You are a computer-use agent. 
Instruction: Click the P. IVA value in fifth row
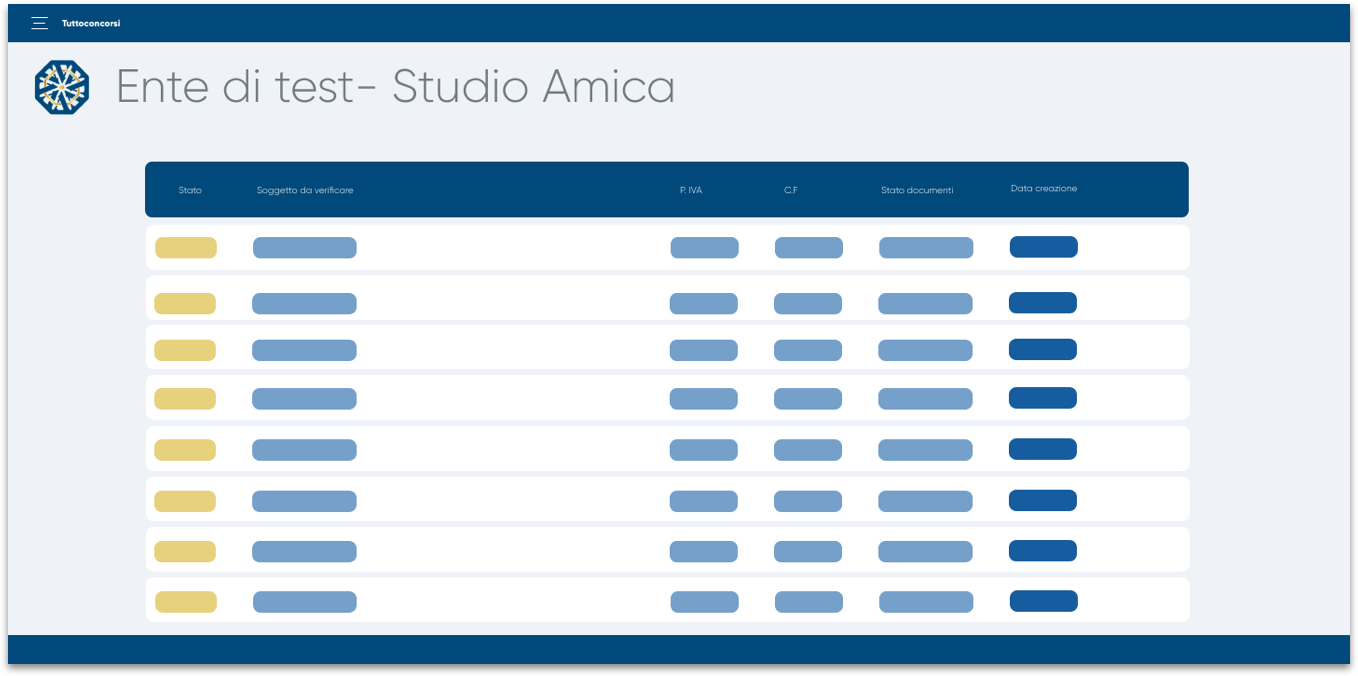tap(704, 450)
